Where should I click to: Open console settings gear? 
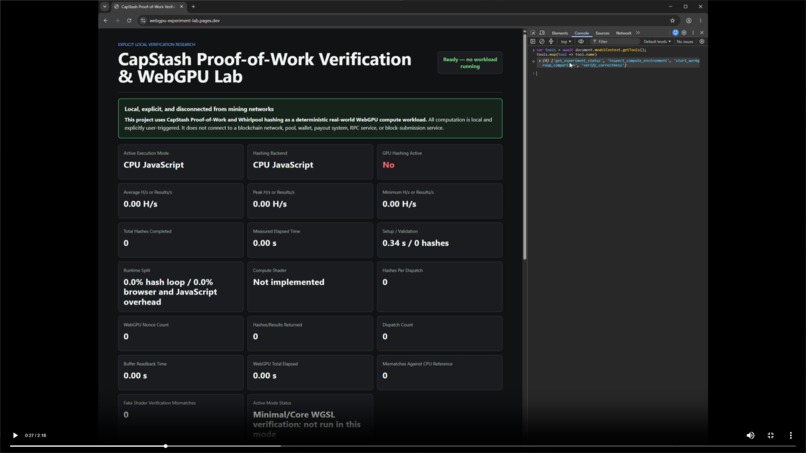point(702,42)
